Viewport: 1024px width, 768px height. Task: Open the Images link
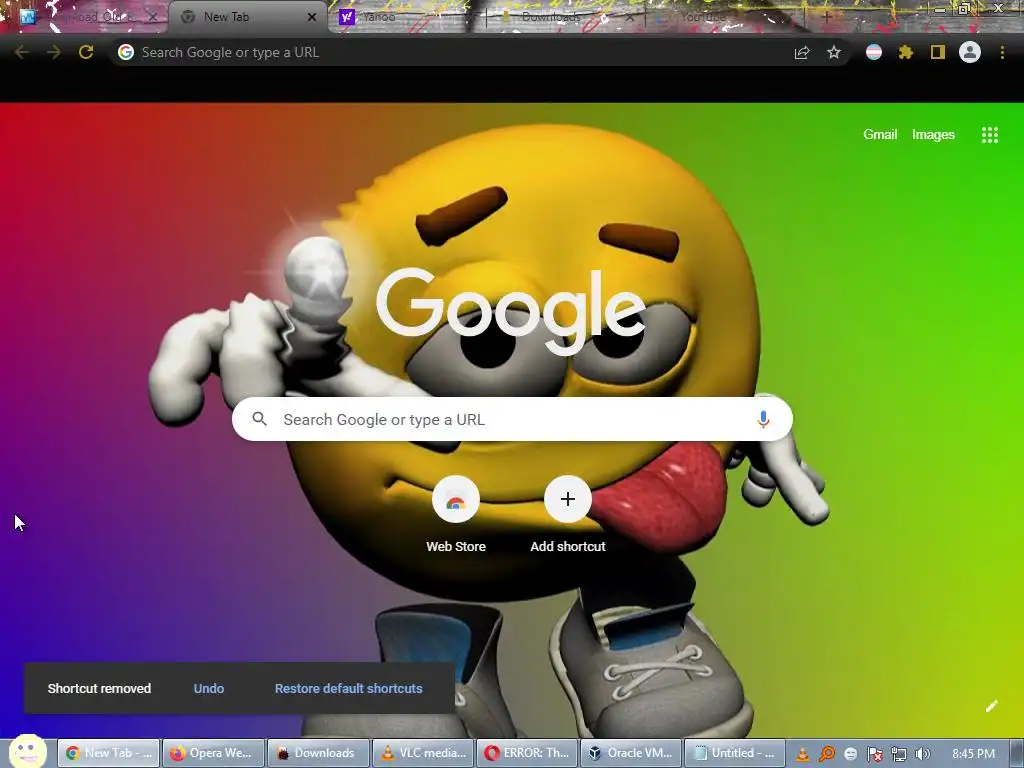pos(933,135)
